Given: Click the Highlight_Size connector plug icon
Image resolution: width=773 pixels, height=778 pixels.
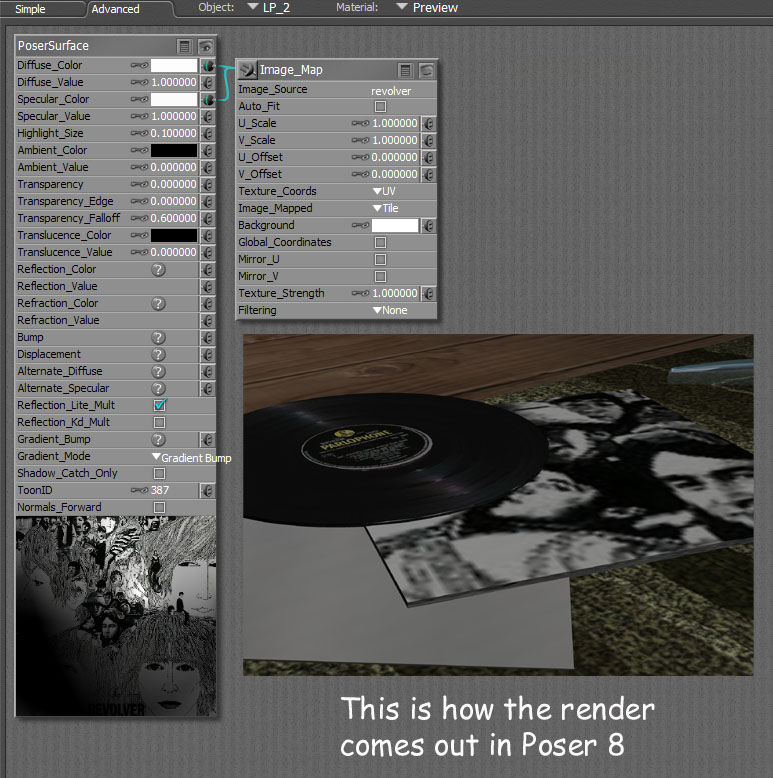Looking at the screenshot, I should 208,133.
